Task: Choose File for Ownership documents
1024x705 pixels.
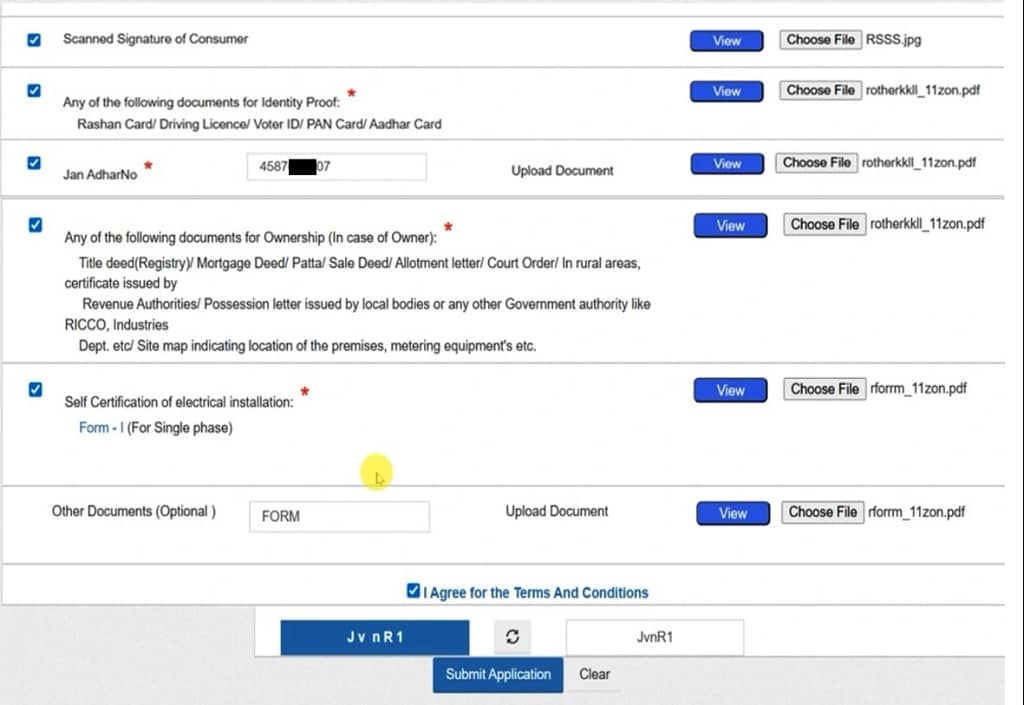Action: (x=824, y=225)
